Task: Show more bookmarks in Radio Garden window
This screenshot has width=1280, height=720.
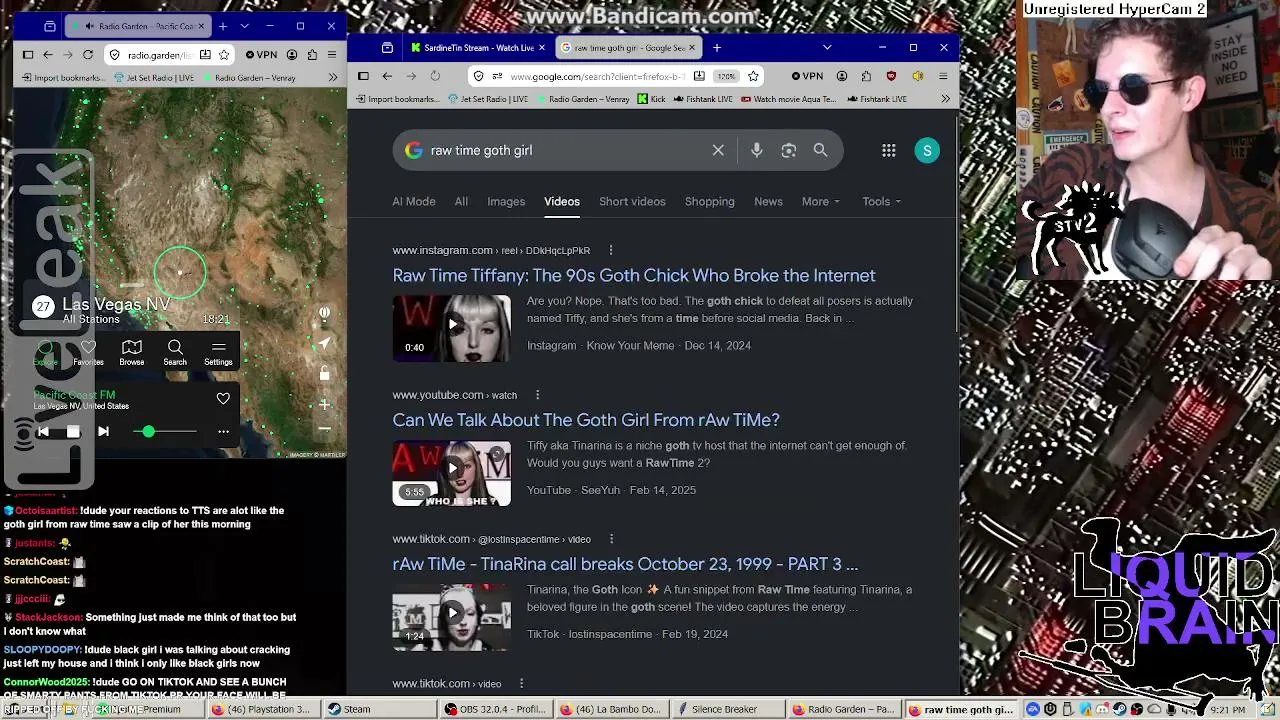Action: click(x=333, y=77)
